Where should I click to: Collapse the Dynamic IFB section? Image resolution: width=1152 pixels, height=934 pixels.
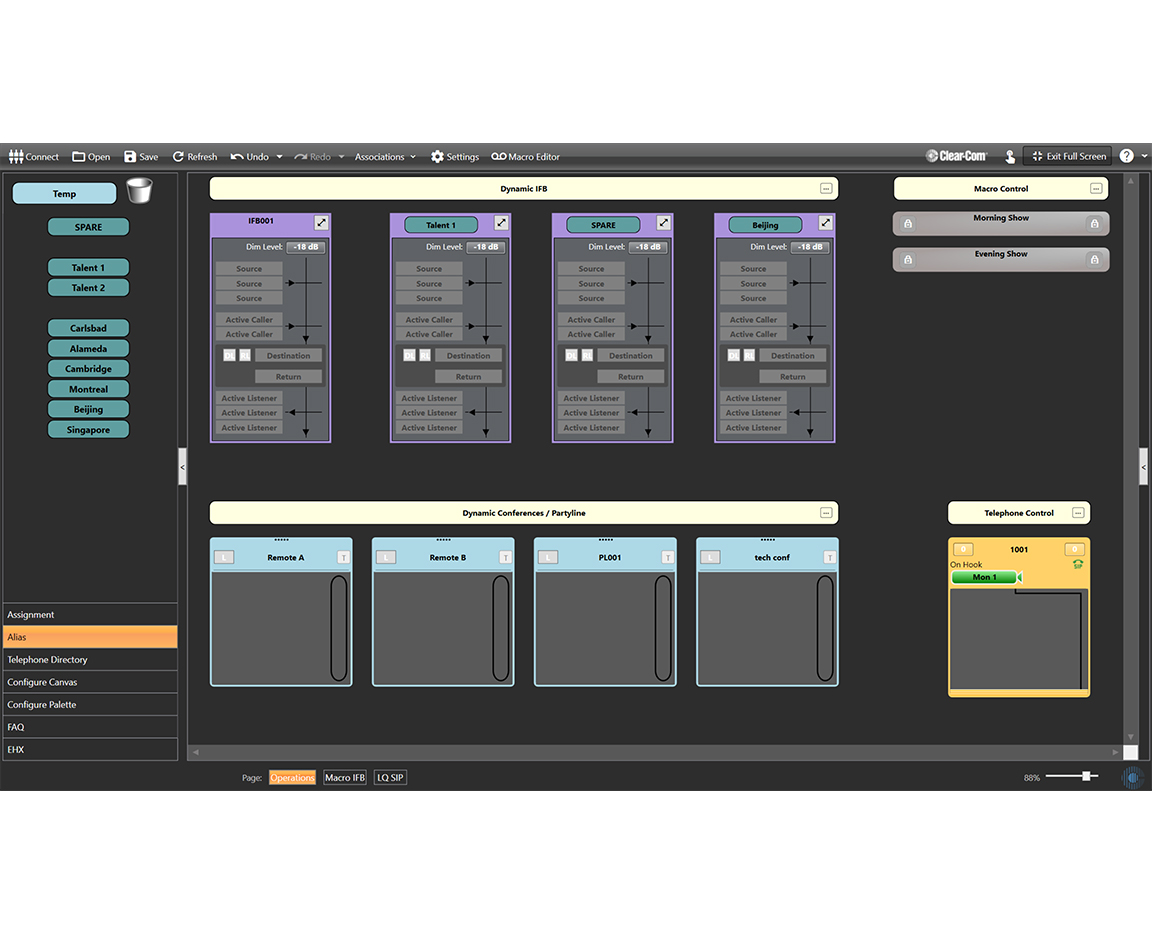826,188
